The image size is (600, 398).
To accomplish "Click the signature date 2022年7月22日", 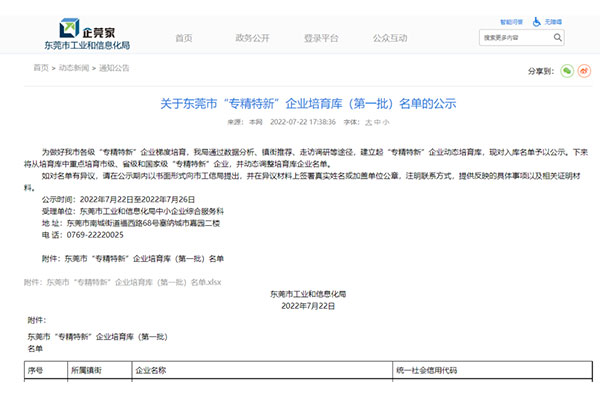I will (308, 306).
